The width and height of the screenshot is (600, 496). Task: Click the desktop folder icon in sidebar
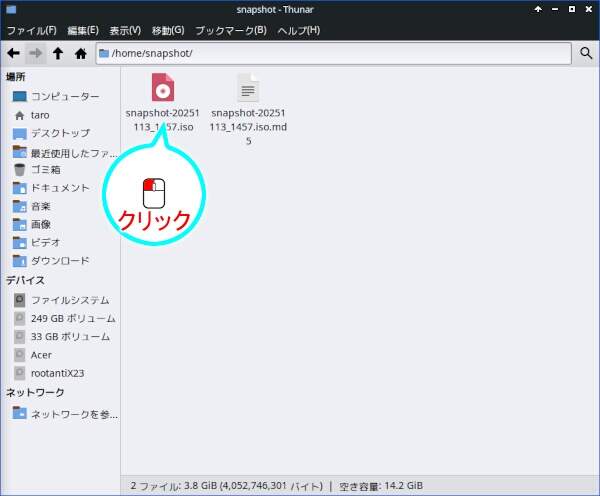pos(20,134)
